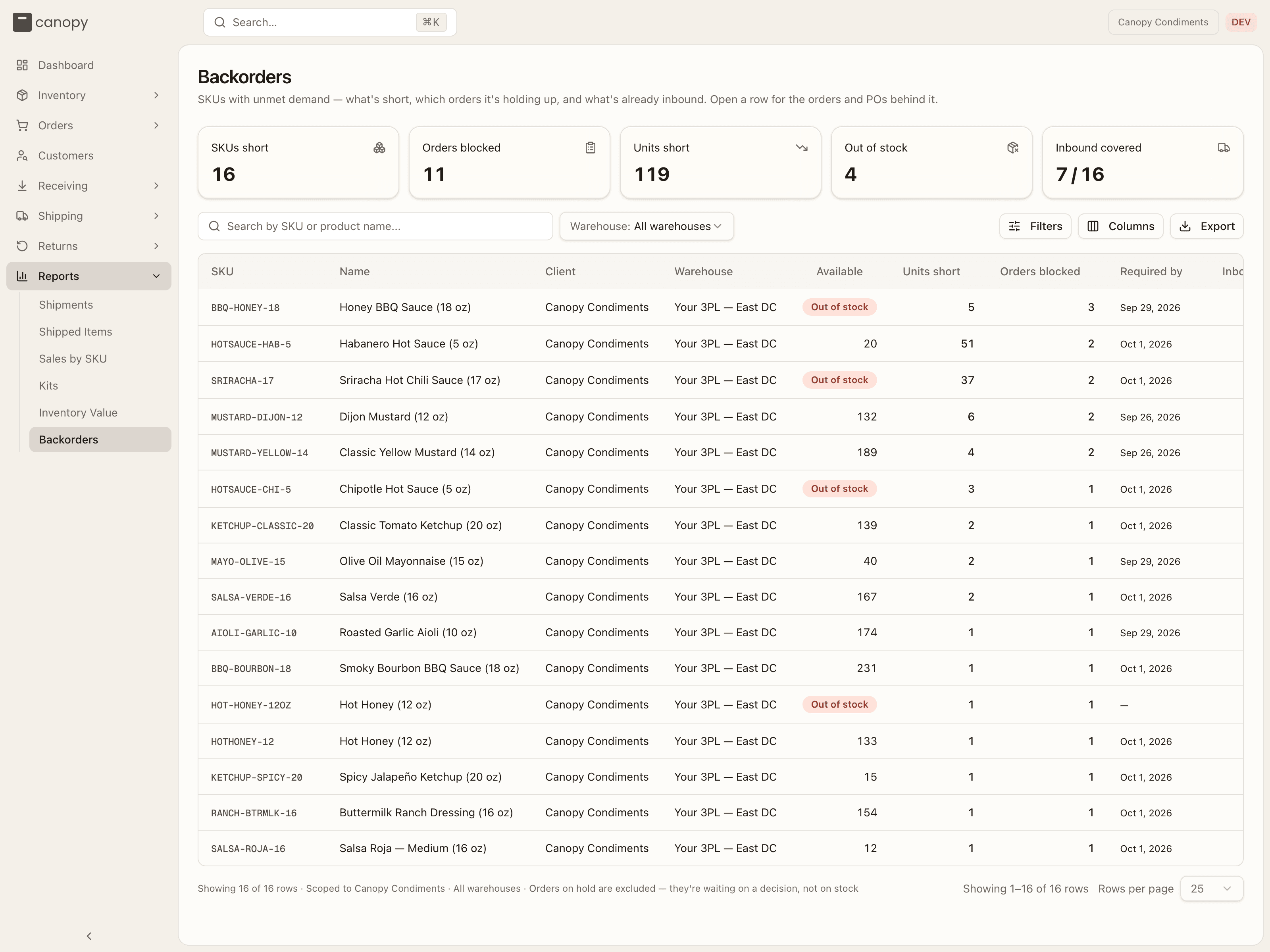Screen dimensions: 1270x952
Task: Open the Inventory Value report
Action: 100,413
